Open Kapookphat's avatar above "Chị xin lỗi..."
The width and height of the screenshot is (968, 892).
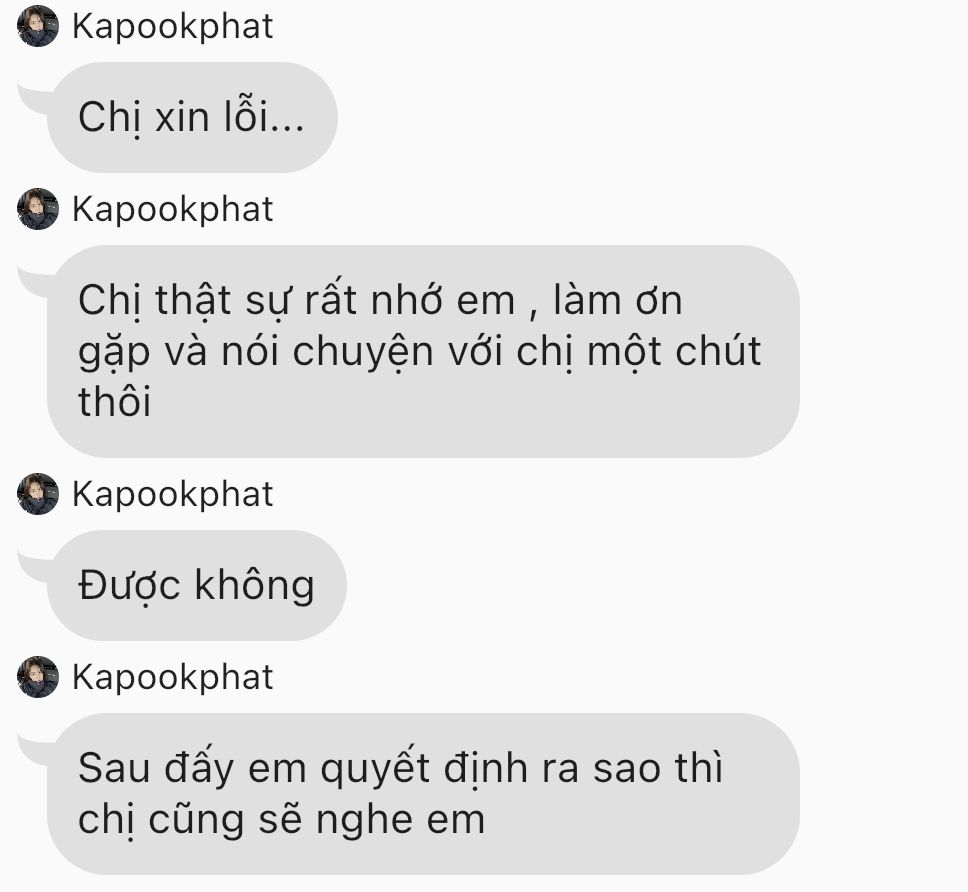point(38,26)
